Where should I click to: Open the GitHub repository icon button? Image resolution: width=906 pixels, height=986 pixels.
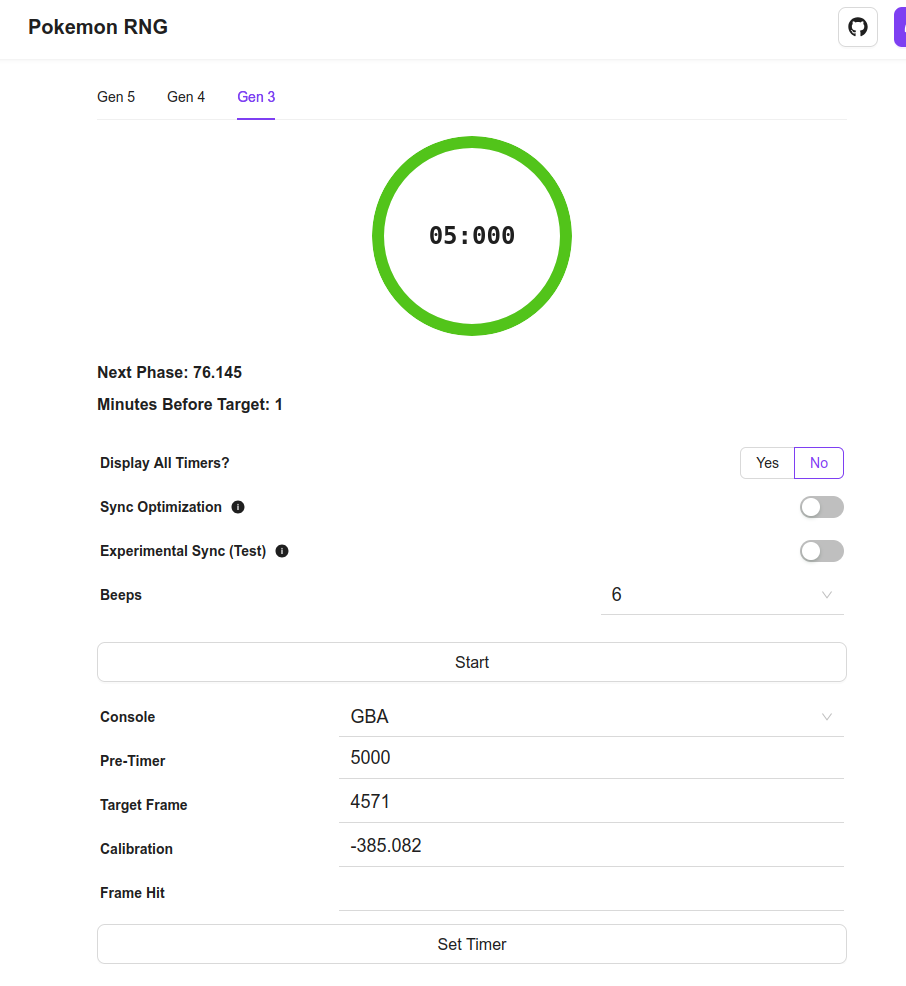(858, 27)
